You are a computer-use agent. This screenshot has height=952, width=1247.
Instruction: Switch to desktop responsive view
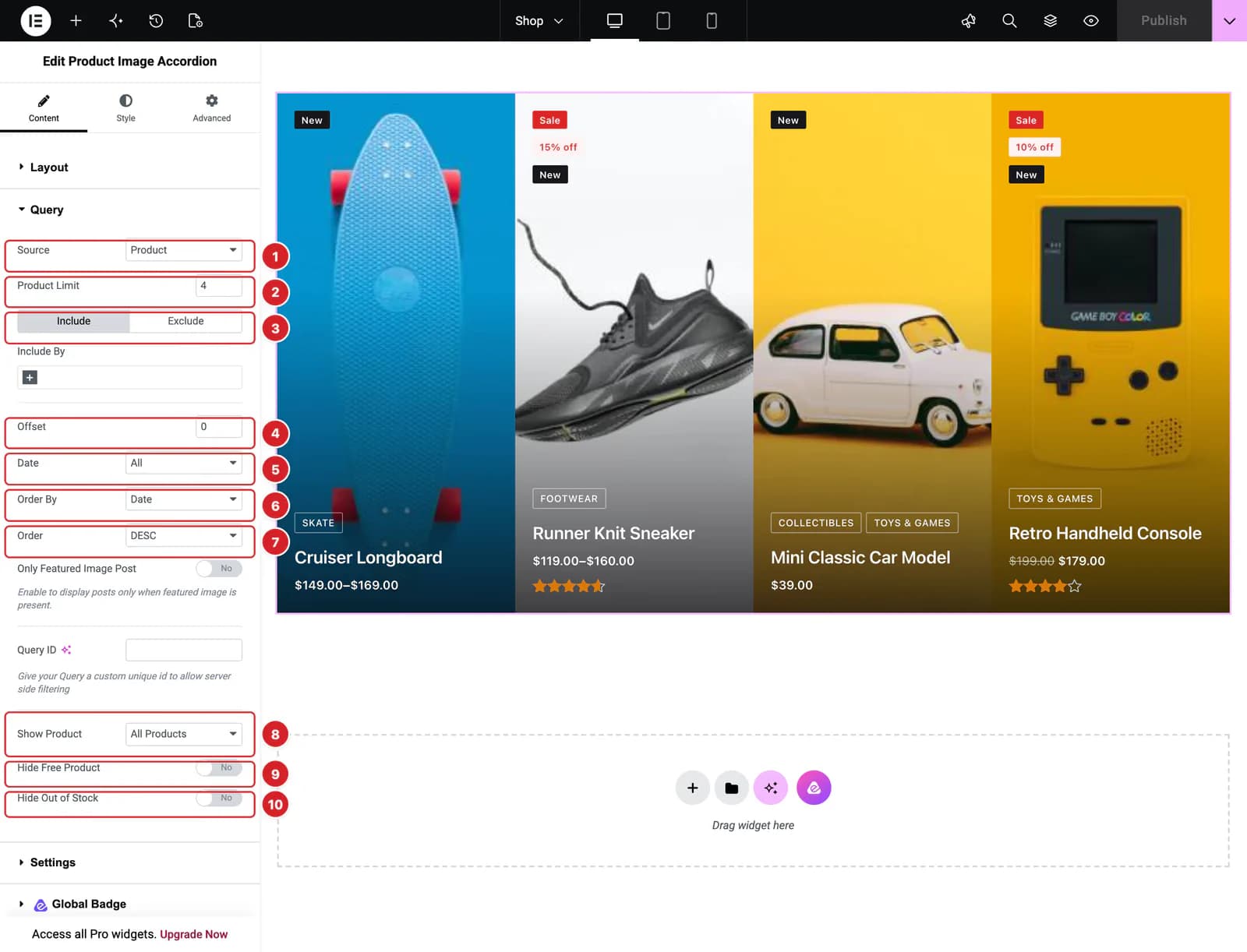[x=615, y=21]
